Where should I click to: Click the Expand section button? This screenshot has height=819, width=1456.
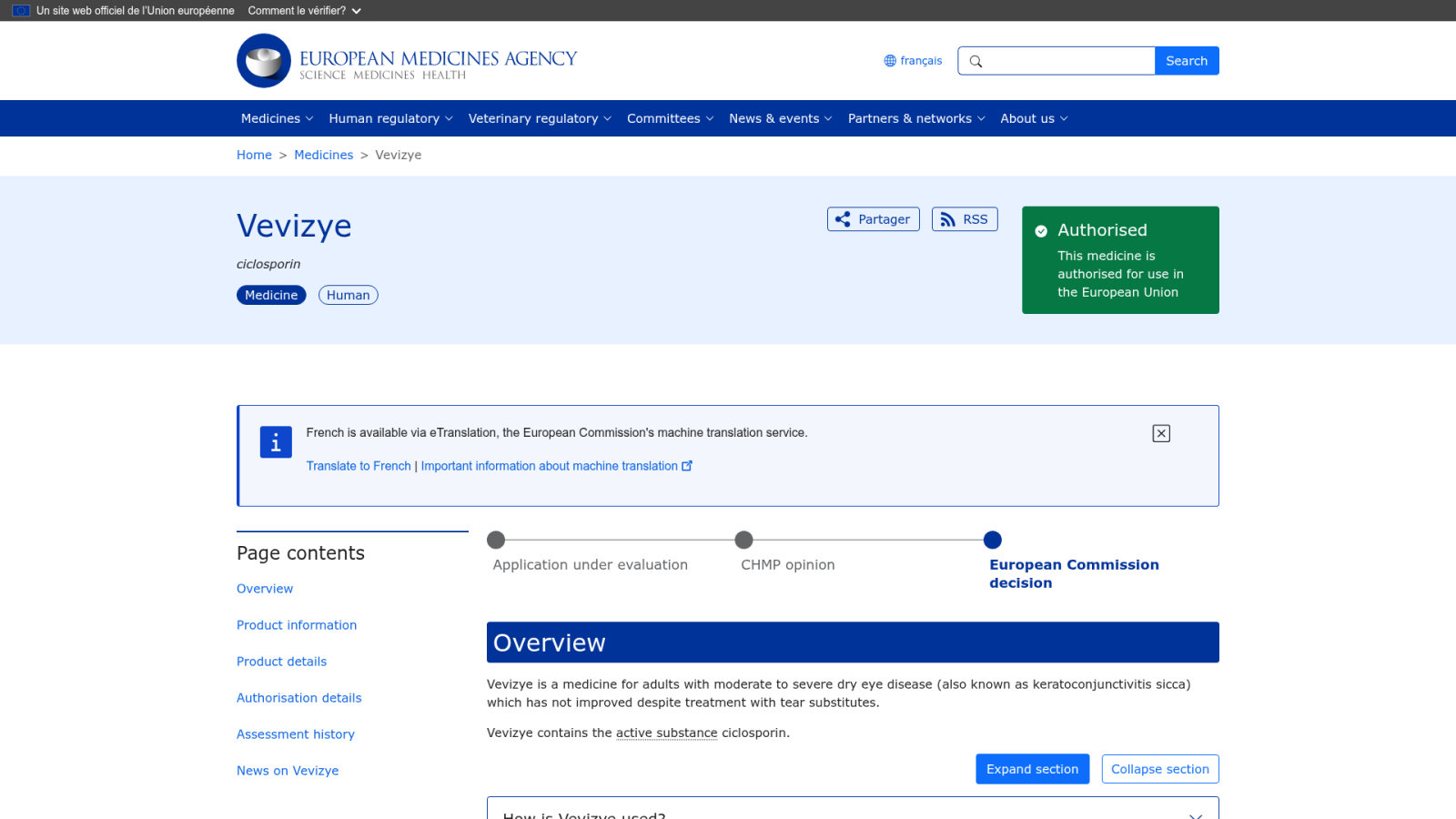[x=1032, y=769]
